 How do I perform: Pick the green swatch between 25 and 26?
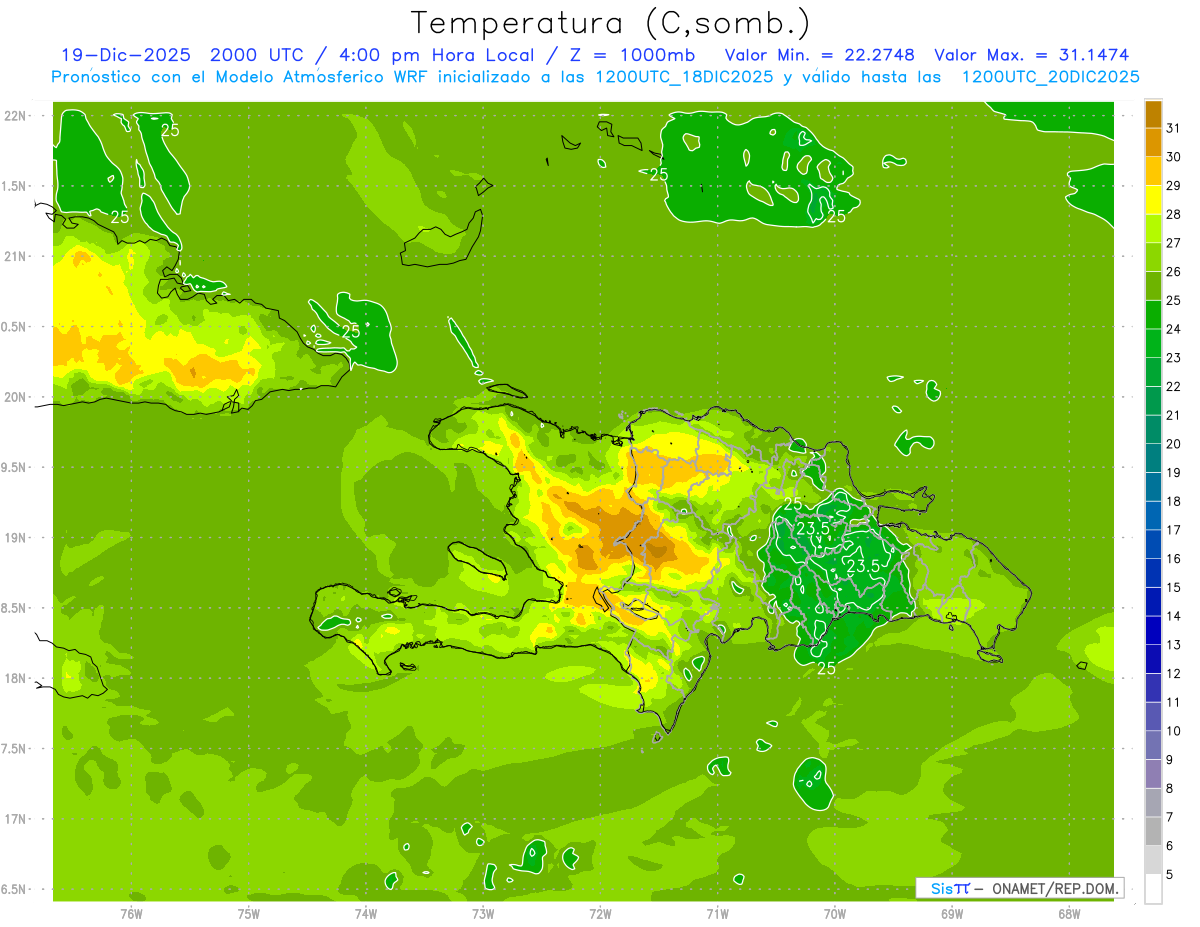pos(1153,286)
